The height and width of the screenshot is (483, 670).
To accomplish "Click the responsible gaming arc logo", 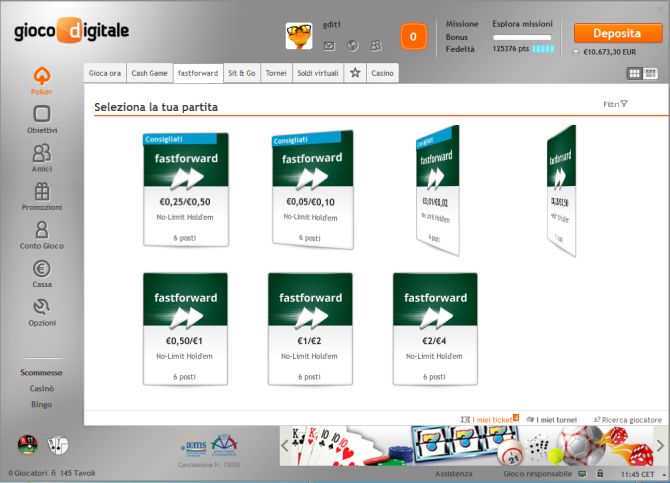I will click(x=224, y=445).
